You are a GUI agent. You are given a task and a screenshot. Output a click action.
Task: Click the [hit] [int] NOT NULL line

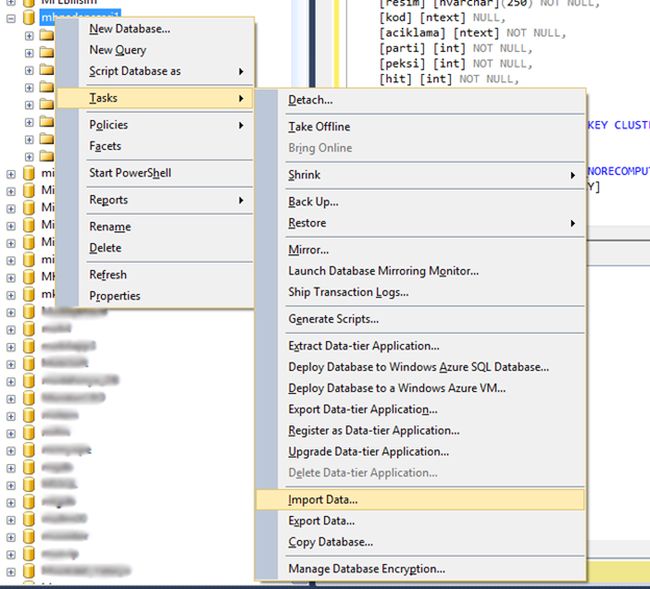click(x=449, y=79)
